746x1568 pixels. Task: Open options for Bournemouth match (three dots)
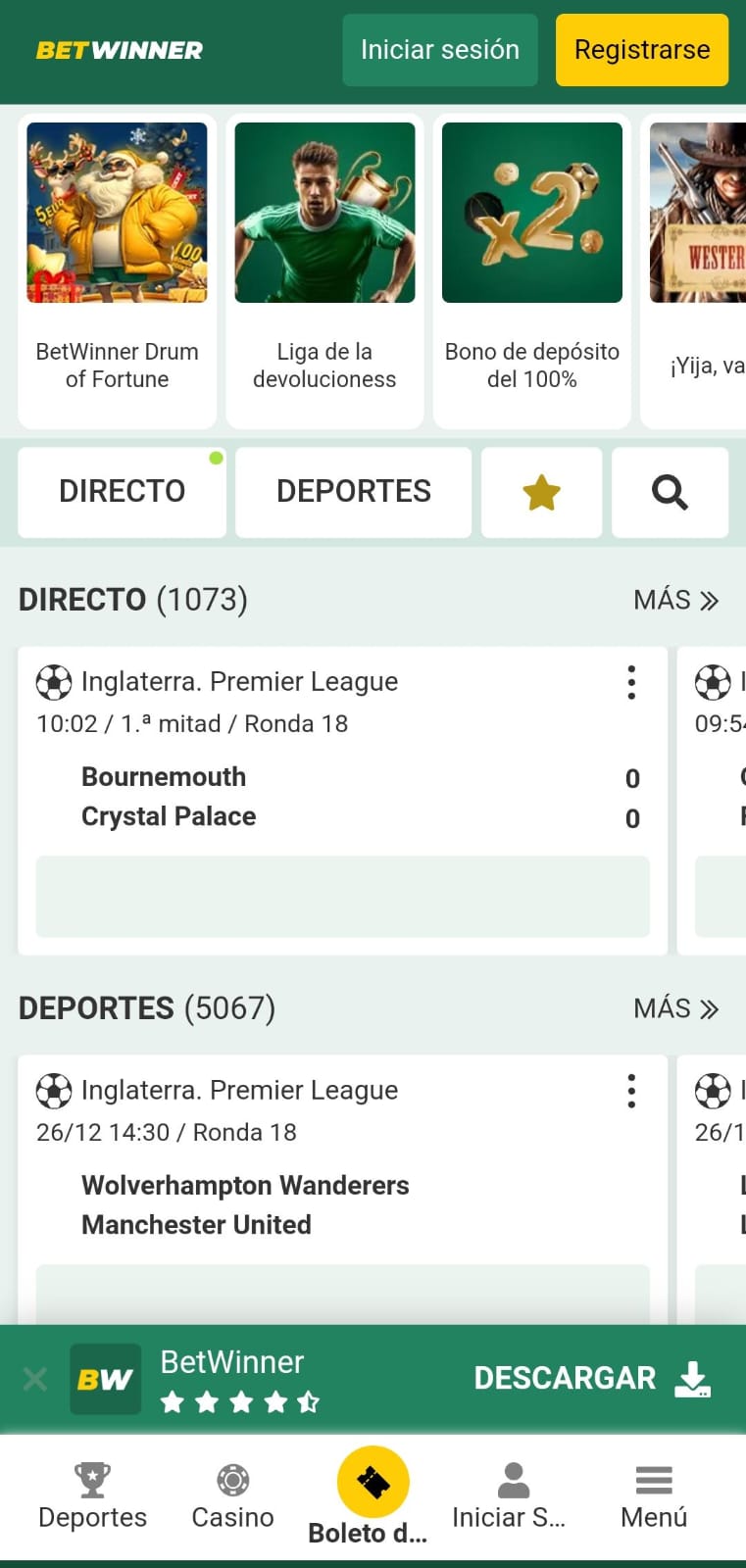coord(631,682)
